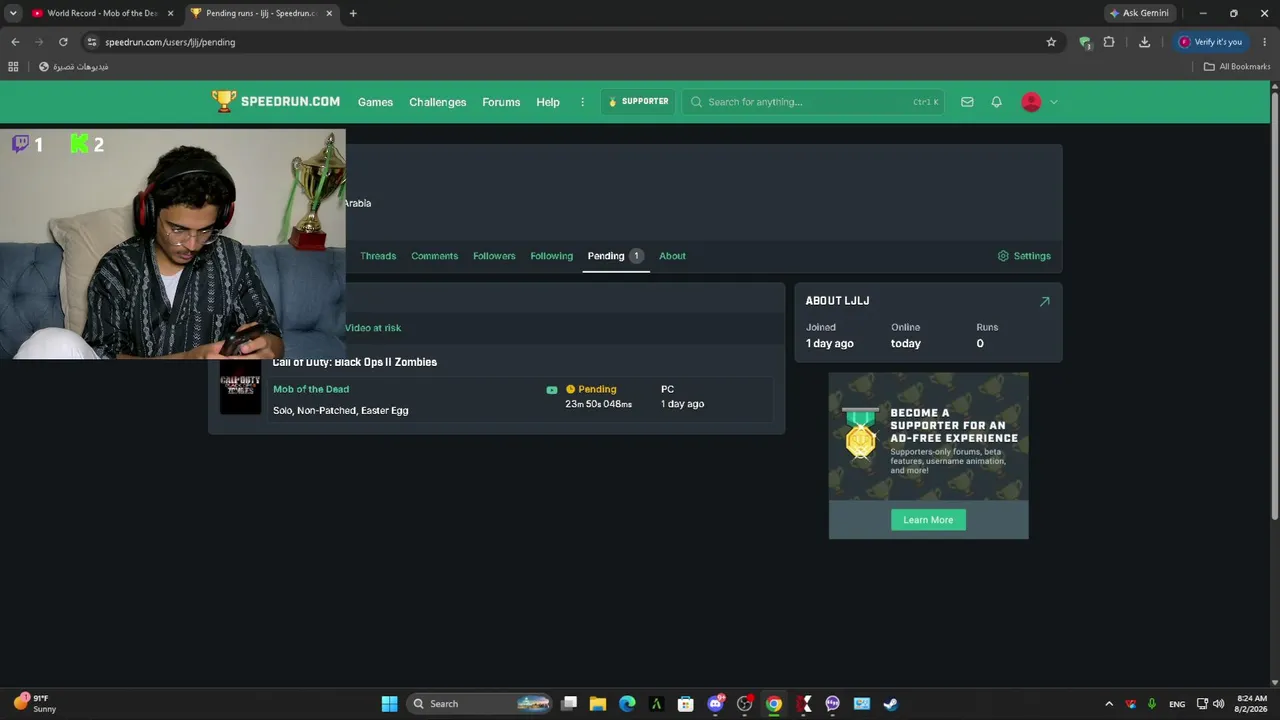Image resolution: width=1280 pixels, height=720 pixels.
Task: Click 'Solo, Non-Patched, Easter Egg' category text
Action: (x=341, y=410)
